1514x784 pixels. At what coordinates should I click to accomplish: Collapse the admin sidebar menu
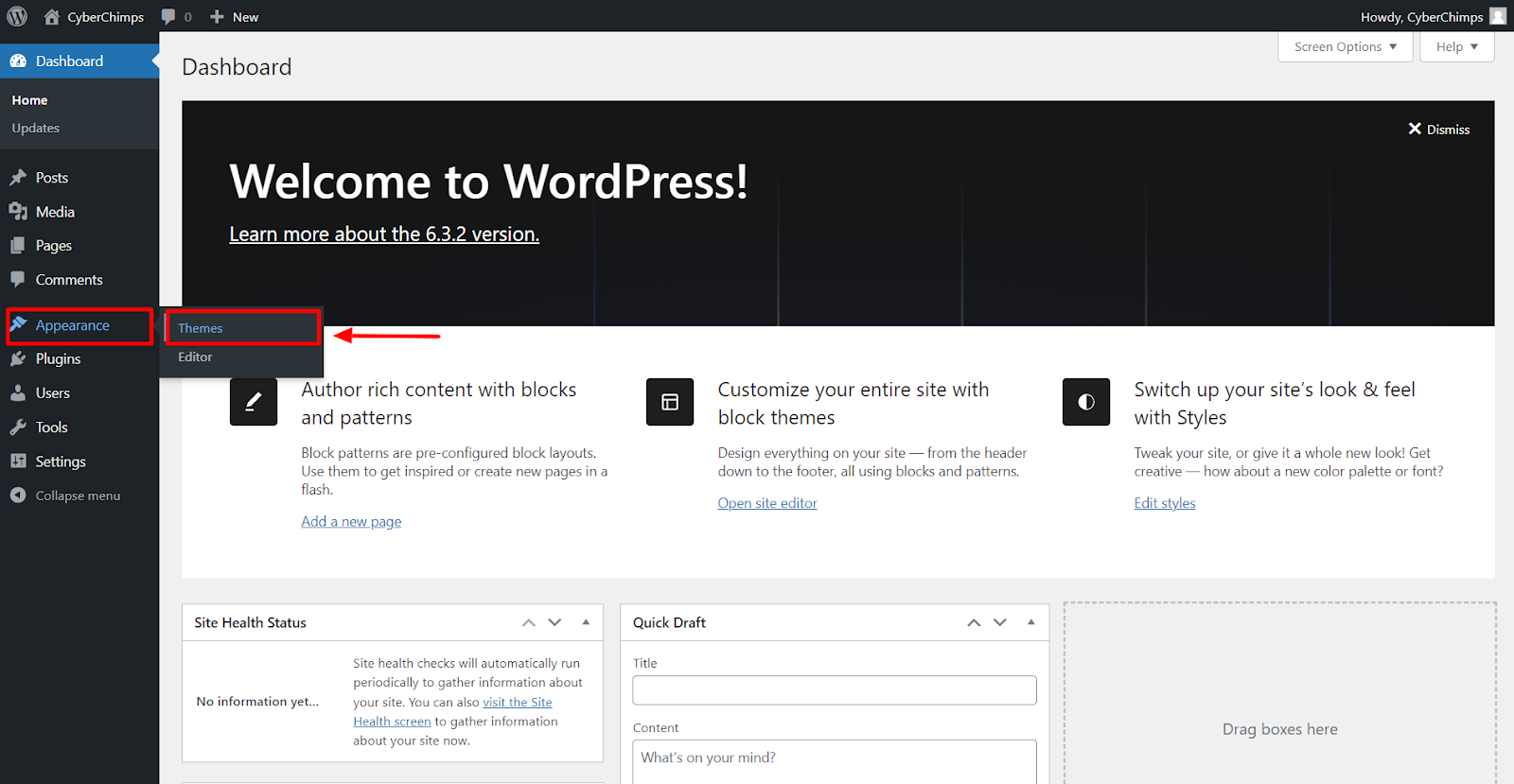(66, 496)
